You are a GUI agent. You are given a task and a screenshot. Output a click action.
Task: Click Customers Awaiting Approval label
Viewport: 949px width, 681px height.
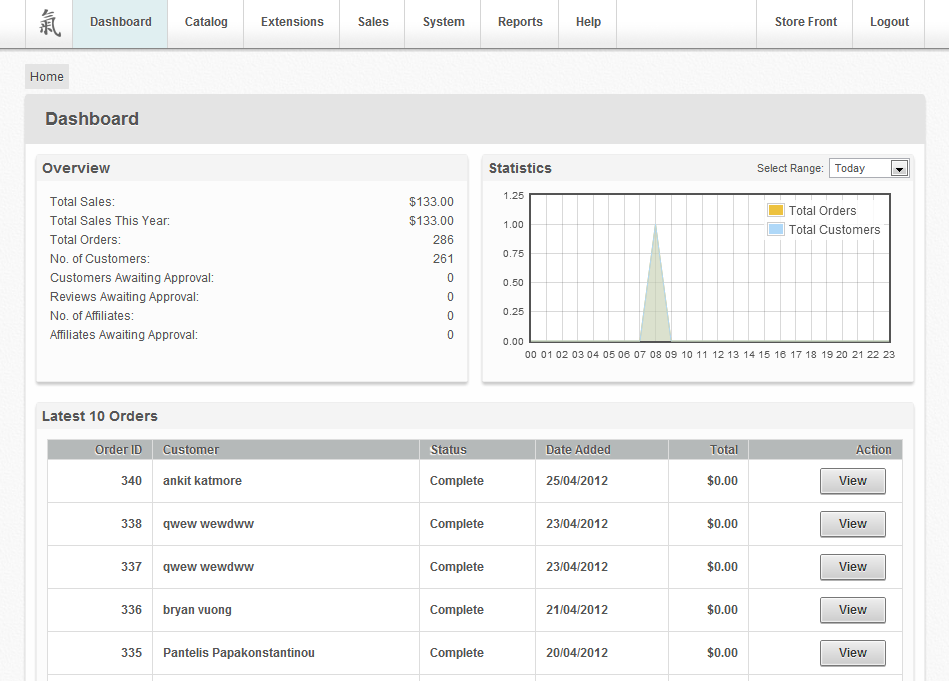click(132, 278)
